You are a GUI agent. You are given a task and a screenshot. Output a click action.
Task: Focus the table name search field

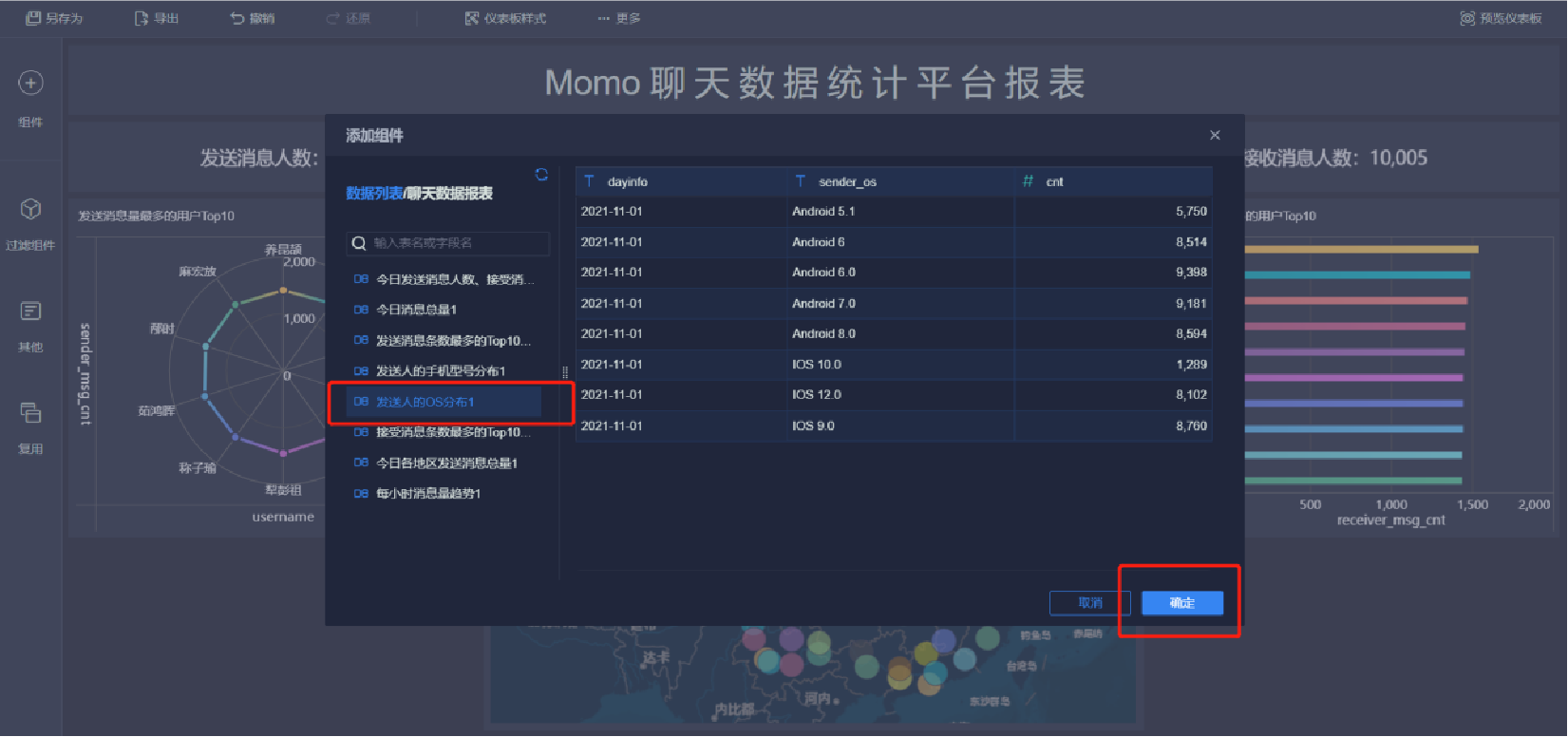(x=448, y=243)
